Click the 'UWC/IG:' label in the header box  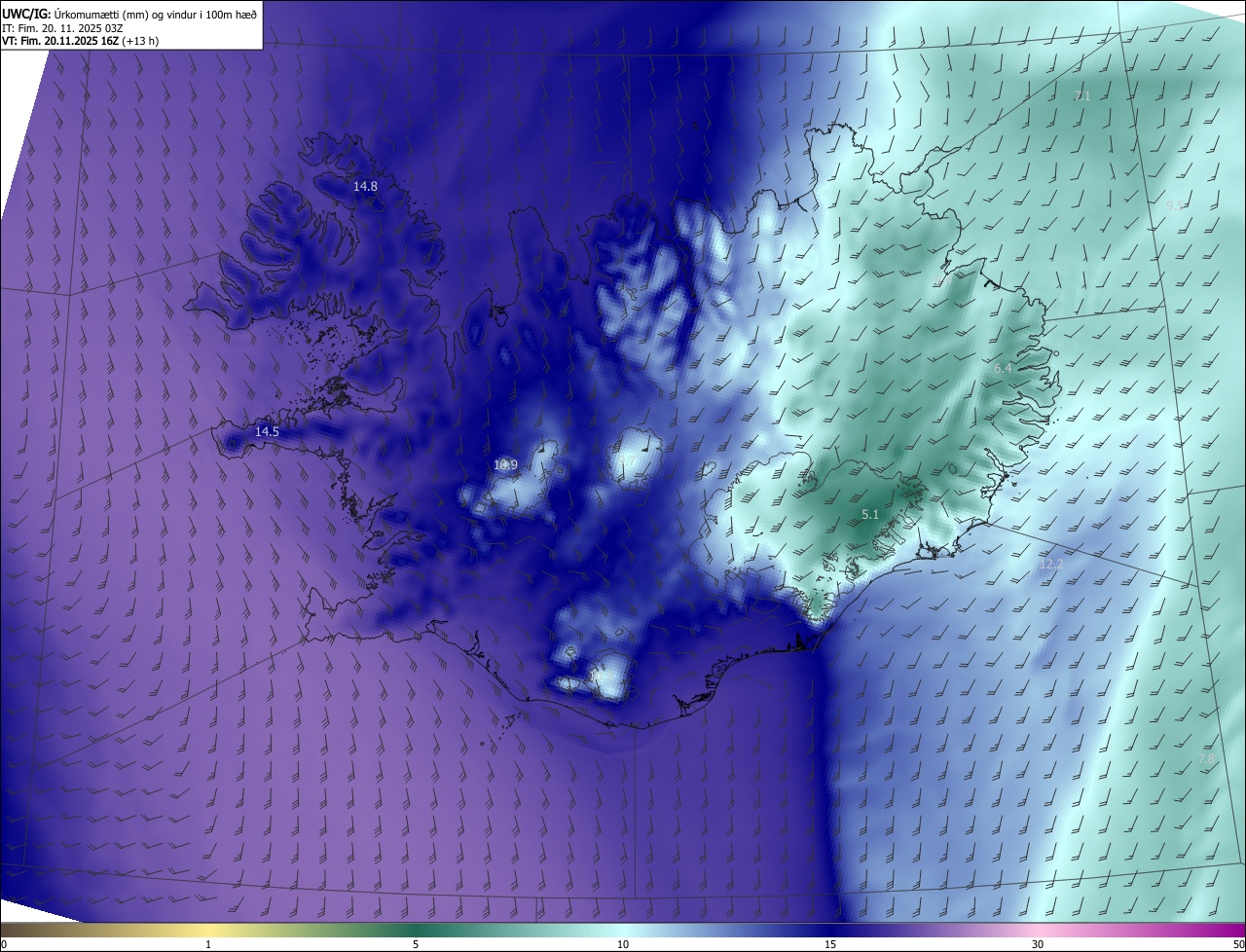coord(27,14)
